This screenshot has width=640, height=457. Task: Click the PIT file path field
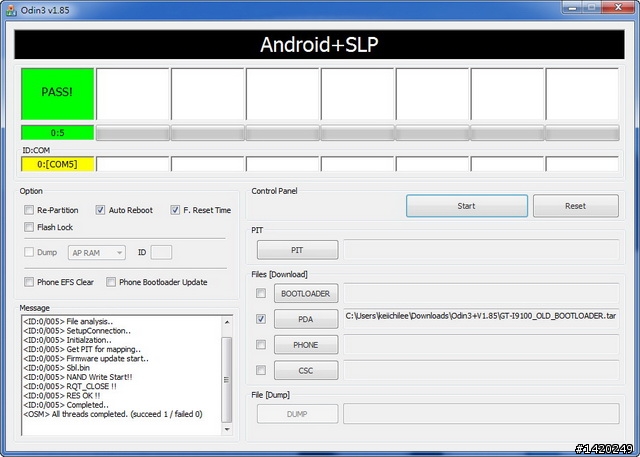(482, 249)
